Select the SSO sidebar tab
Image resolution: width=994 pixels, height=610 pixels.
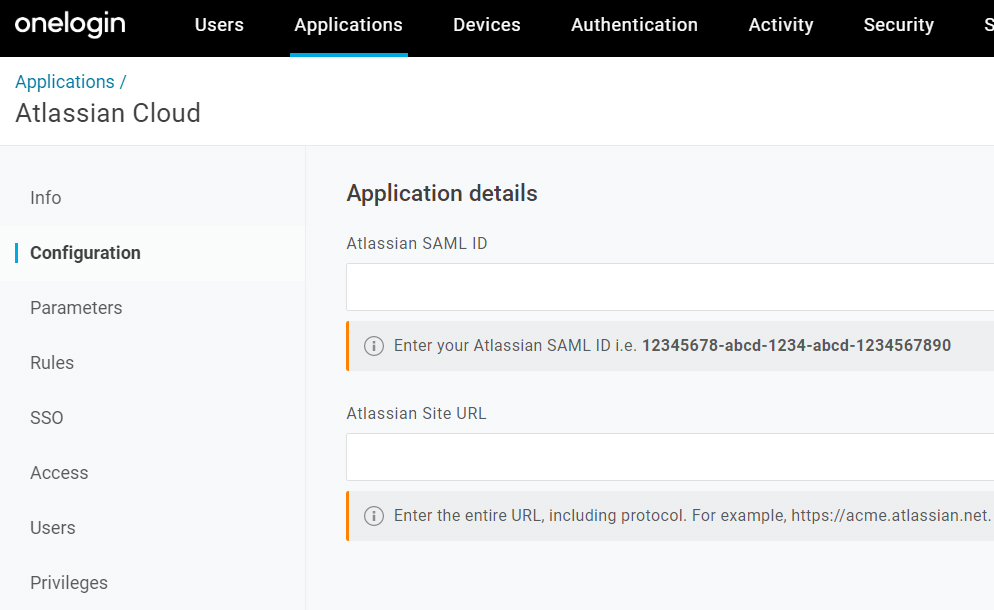(47, 418)
